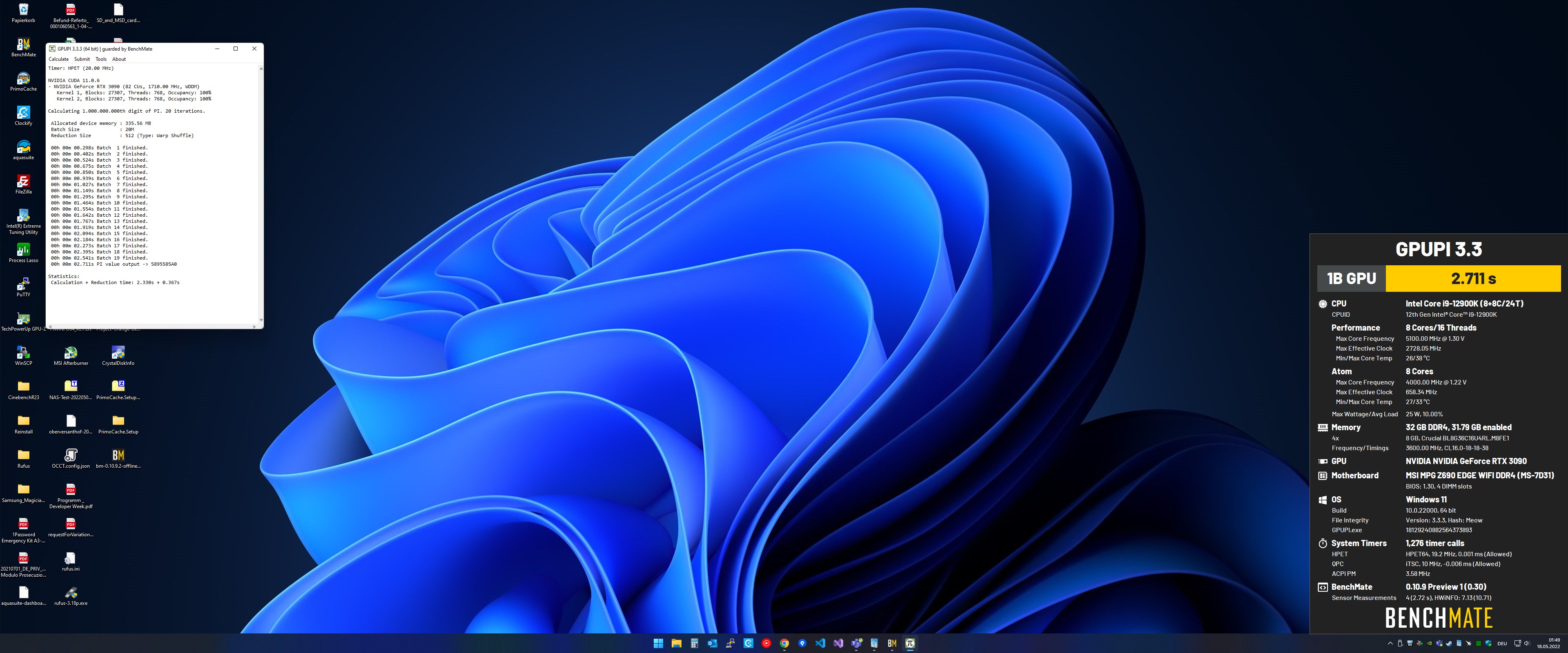Viewport: 1568px width, 653px height.
Task: Select the PrimoCache desktop icon
Action: [23, 82]
